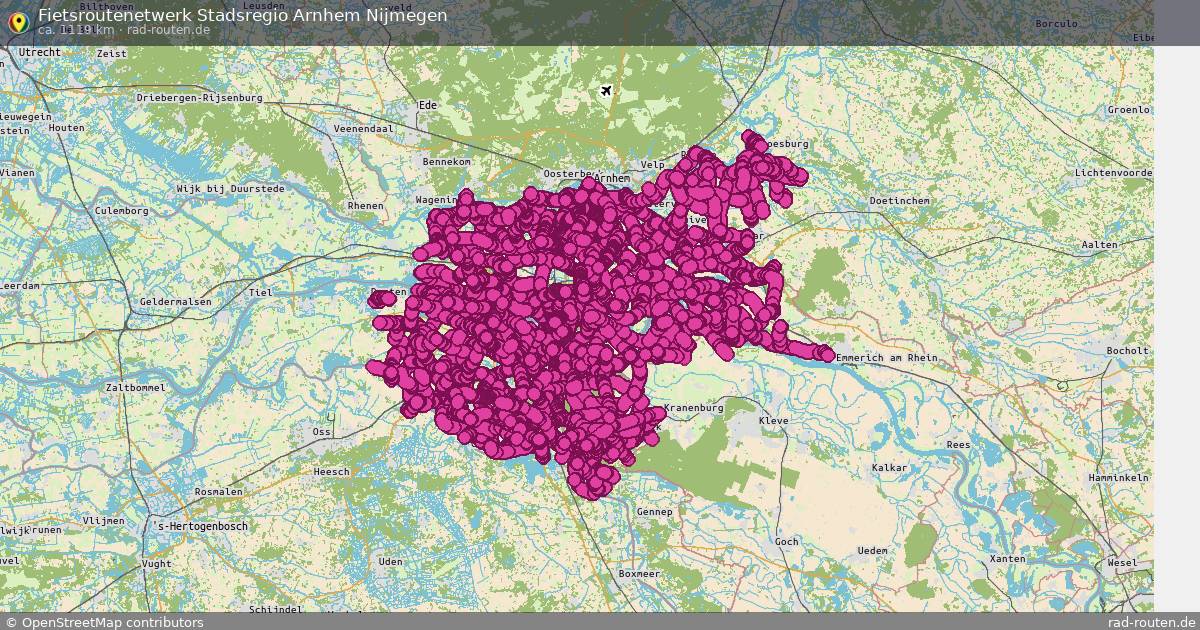Select the Boxmeer town label
The height and width of the screenshot is (630, 1200).
tap(639, 574)
